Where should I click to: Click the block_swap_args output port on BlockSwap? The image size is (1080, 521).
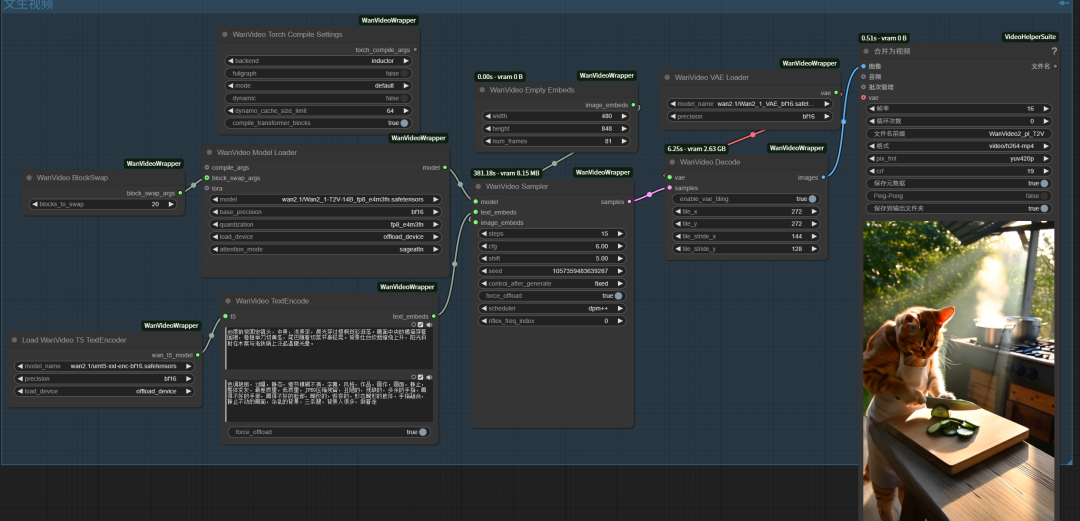(x=180, y=193)
